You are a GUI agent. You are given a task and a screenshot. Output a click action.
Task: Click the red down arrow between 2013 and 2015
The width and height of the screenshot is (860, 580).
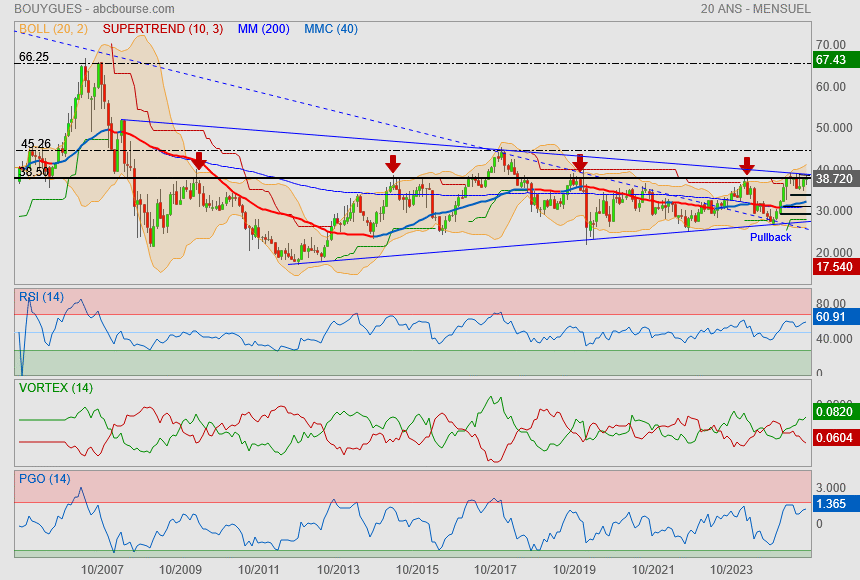pyautogui.click(x=393, y=163)
